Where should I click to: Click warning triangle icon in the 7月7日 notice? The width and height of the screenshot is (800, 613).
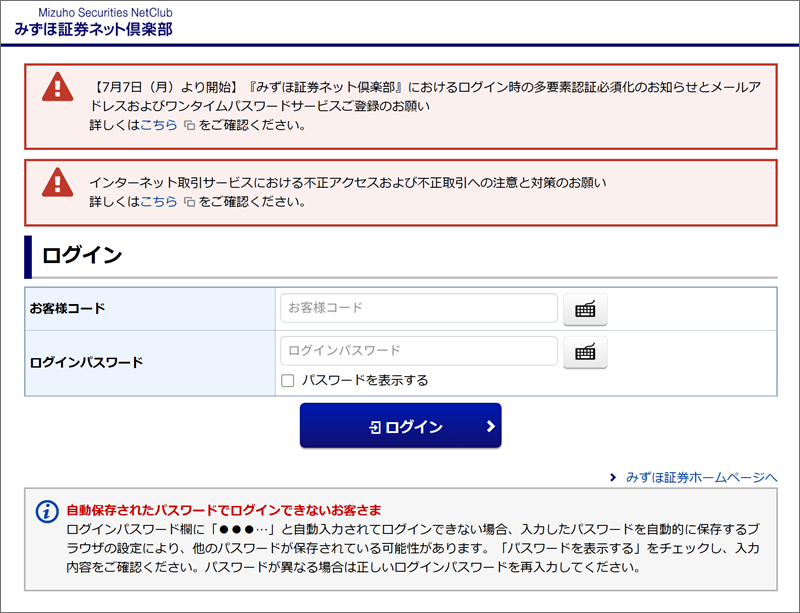tap(57, 87)
